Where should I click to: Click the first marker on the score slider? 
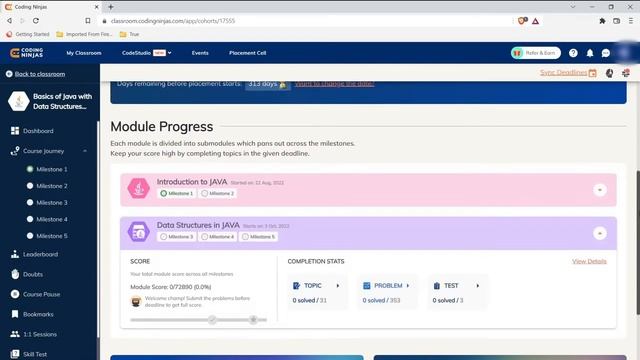[x=212, y=320]
